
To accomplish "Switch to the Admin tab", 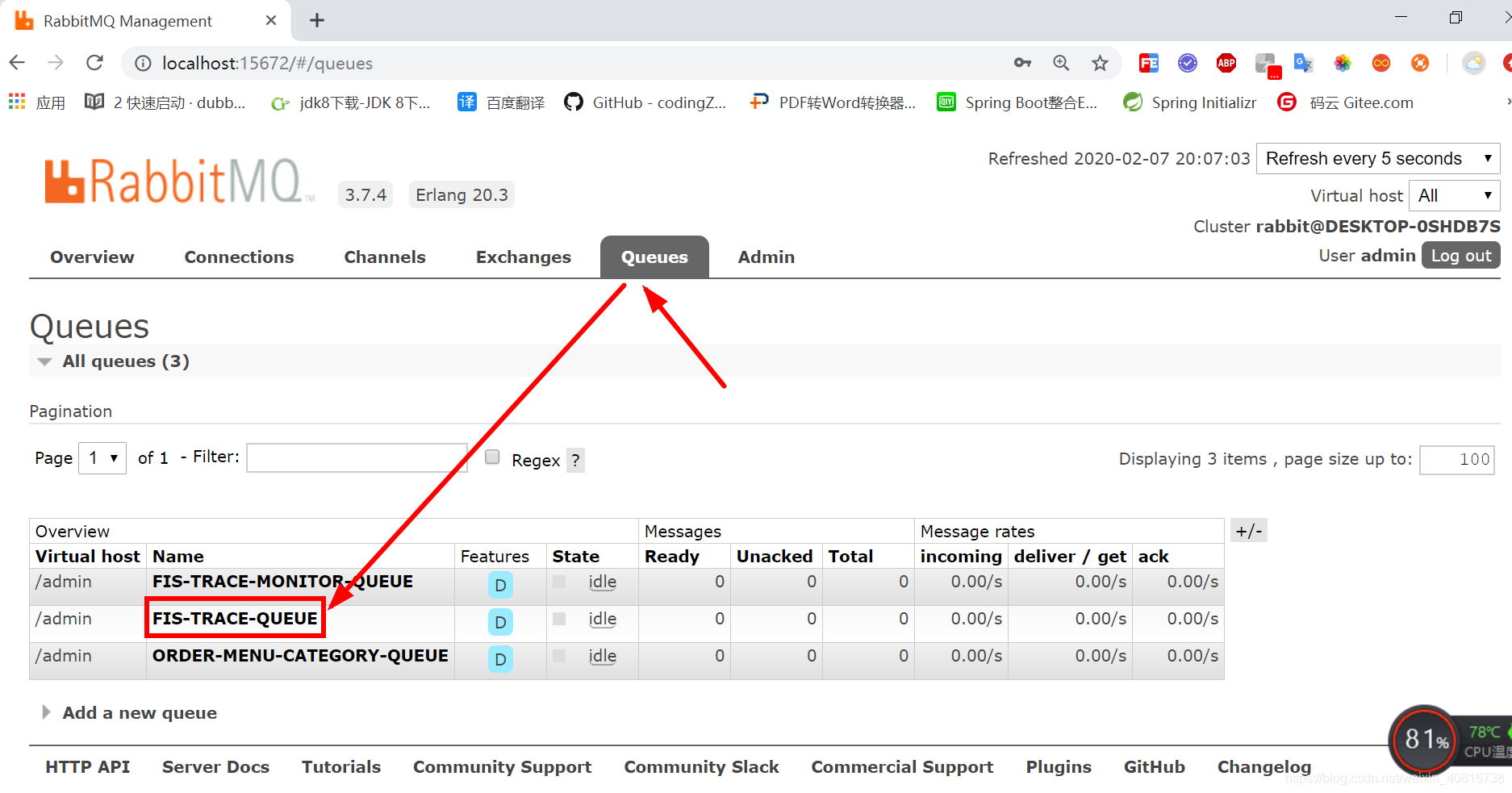I will click(766, 257).
